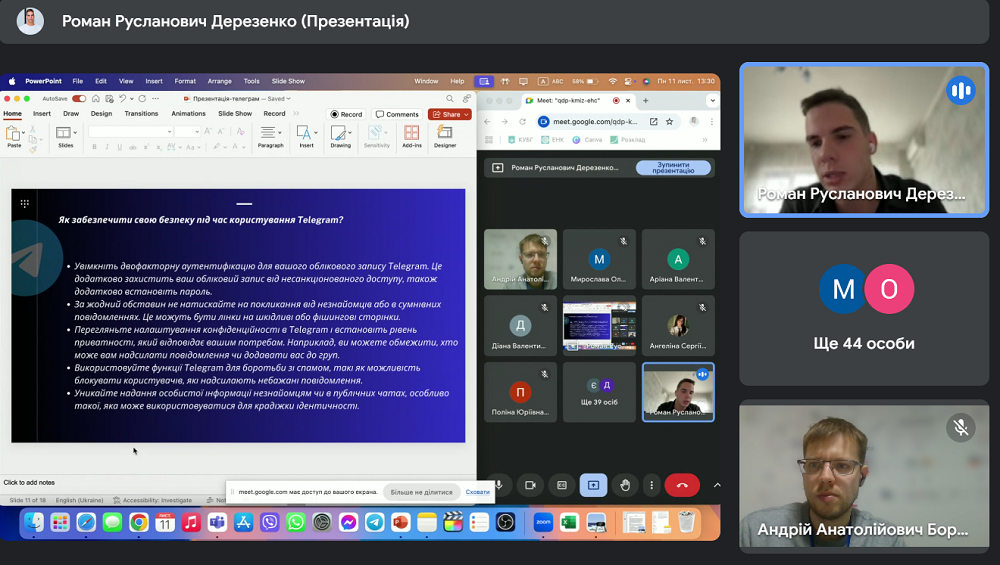Click the Record button in PowerPoint

[346, 114]
